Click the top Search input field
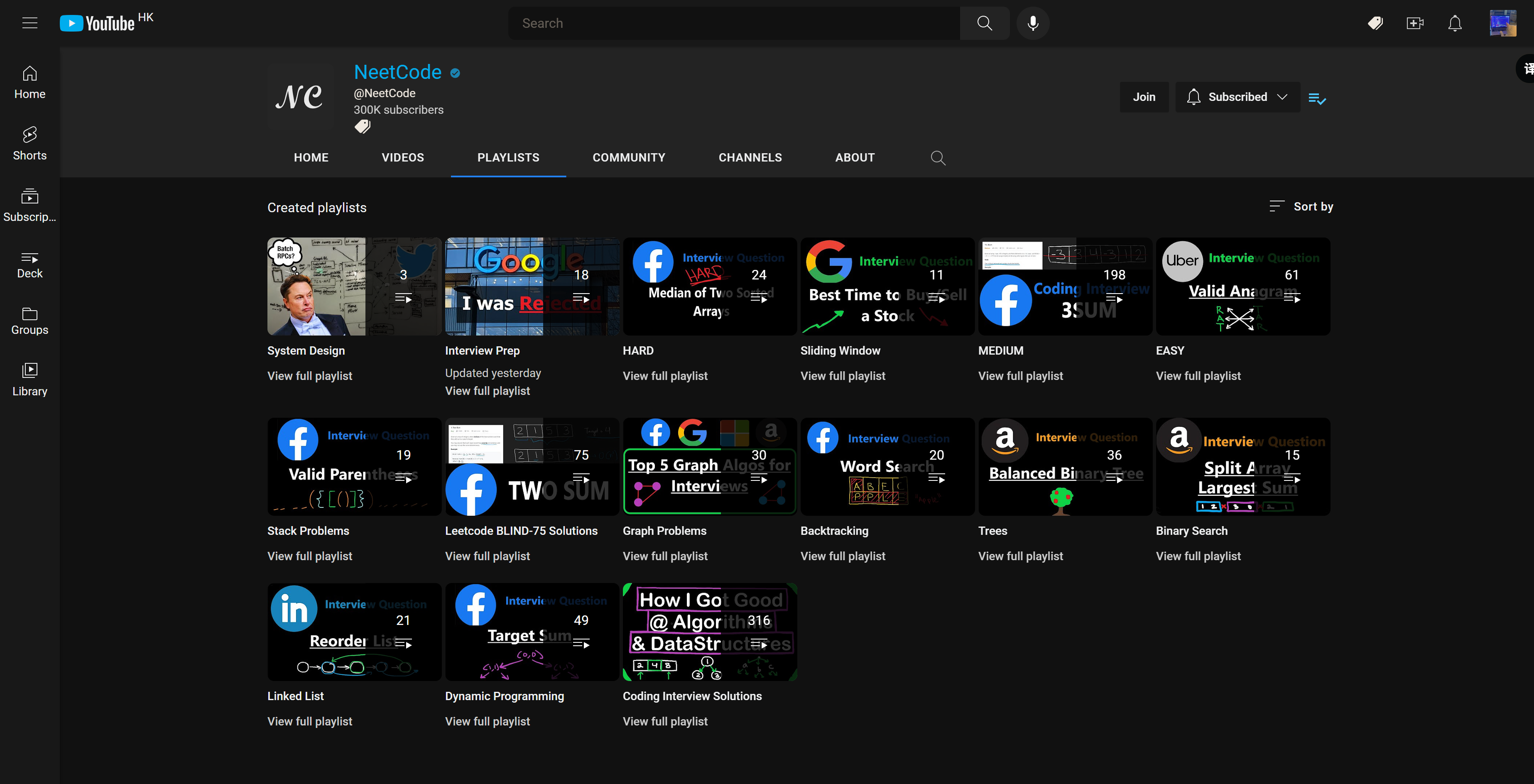1534x784 pixels. click(734, 23)
